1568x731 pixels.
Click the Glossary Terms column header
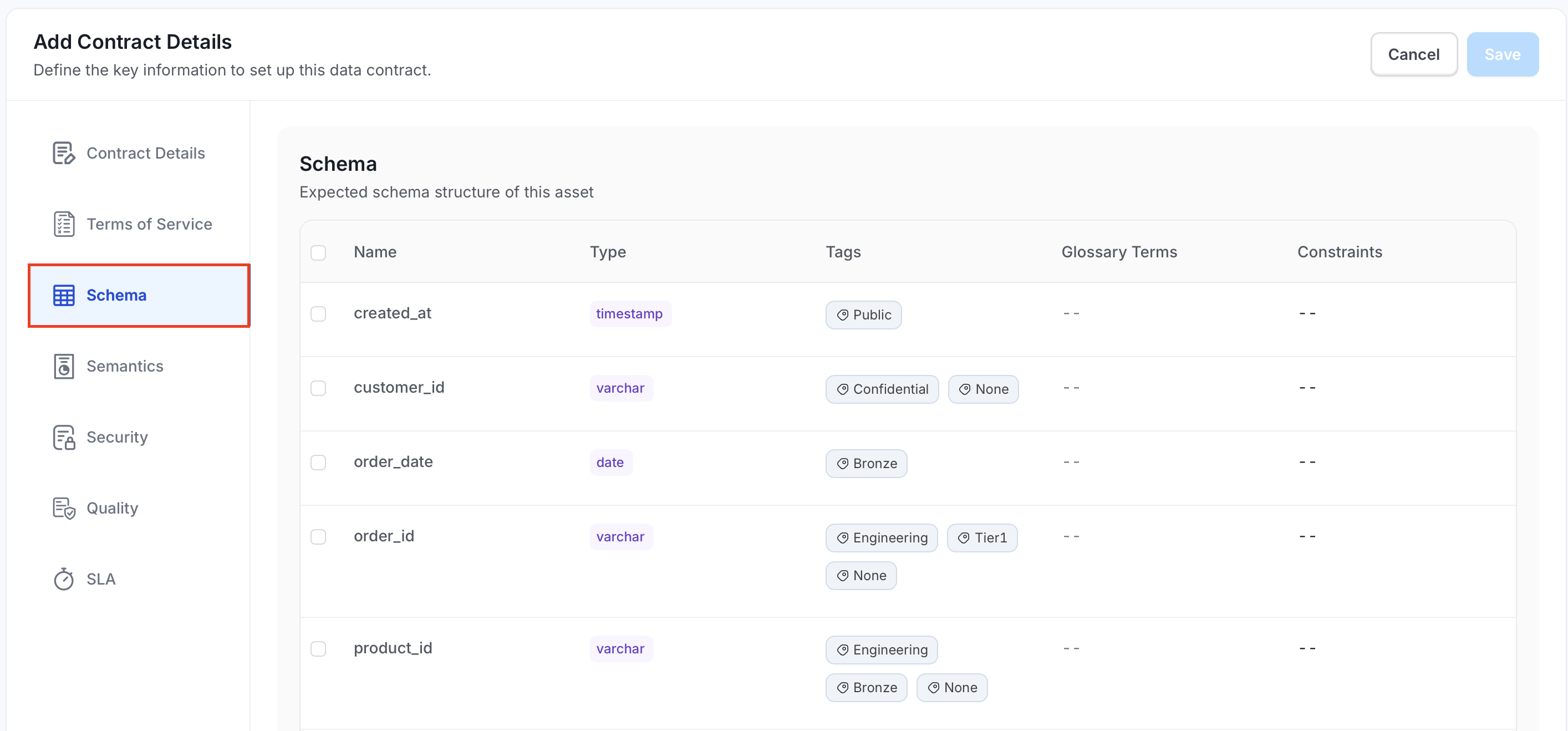tap(1119, 252)
